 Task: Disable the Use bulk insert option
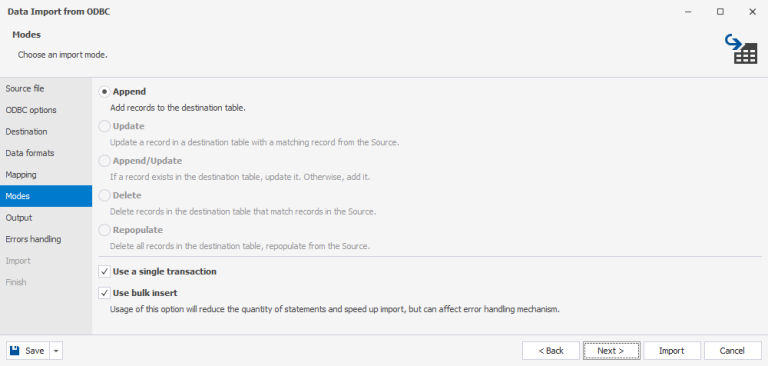tap(104, 293)
